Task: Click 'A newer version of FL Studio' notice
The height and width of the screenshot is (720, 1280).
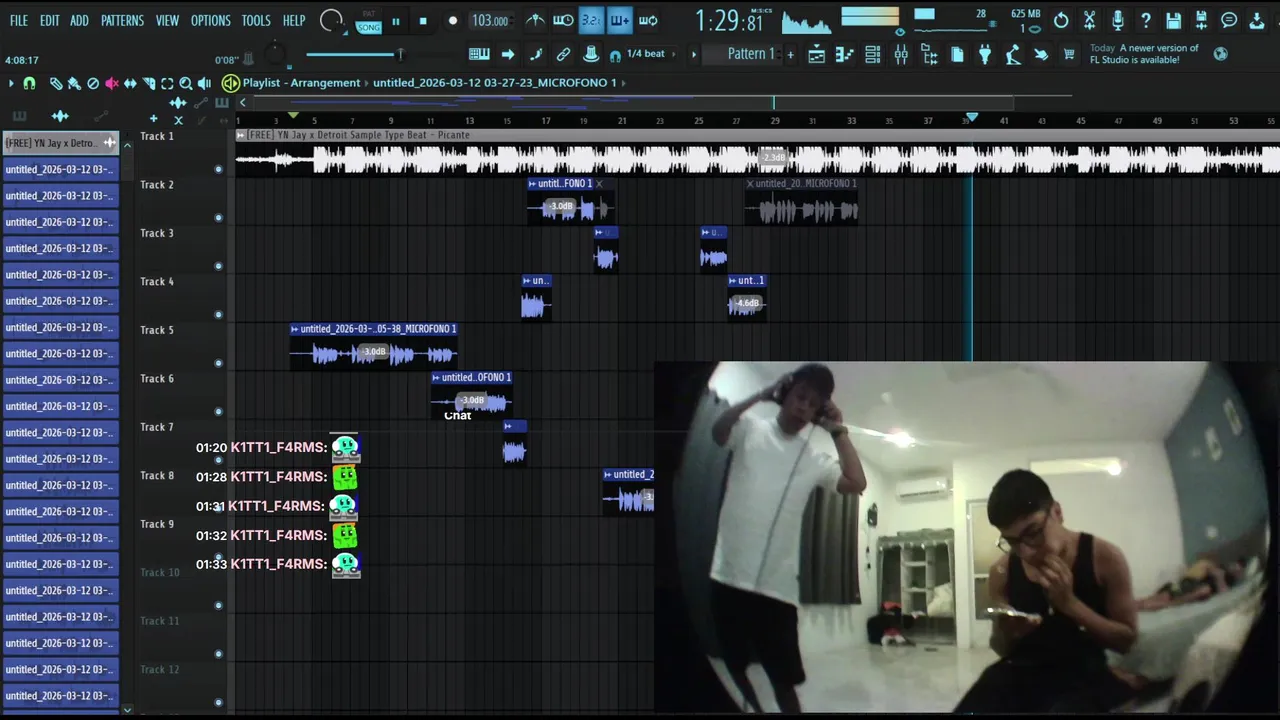Action: (x=1144, y=54)
